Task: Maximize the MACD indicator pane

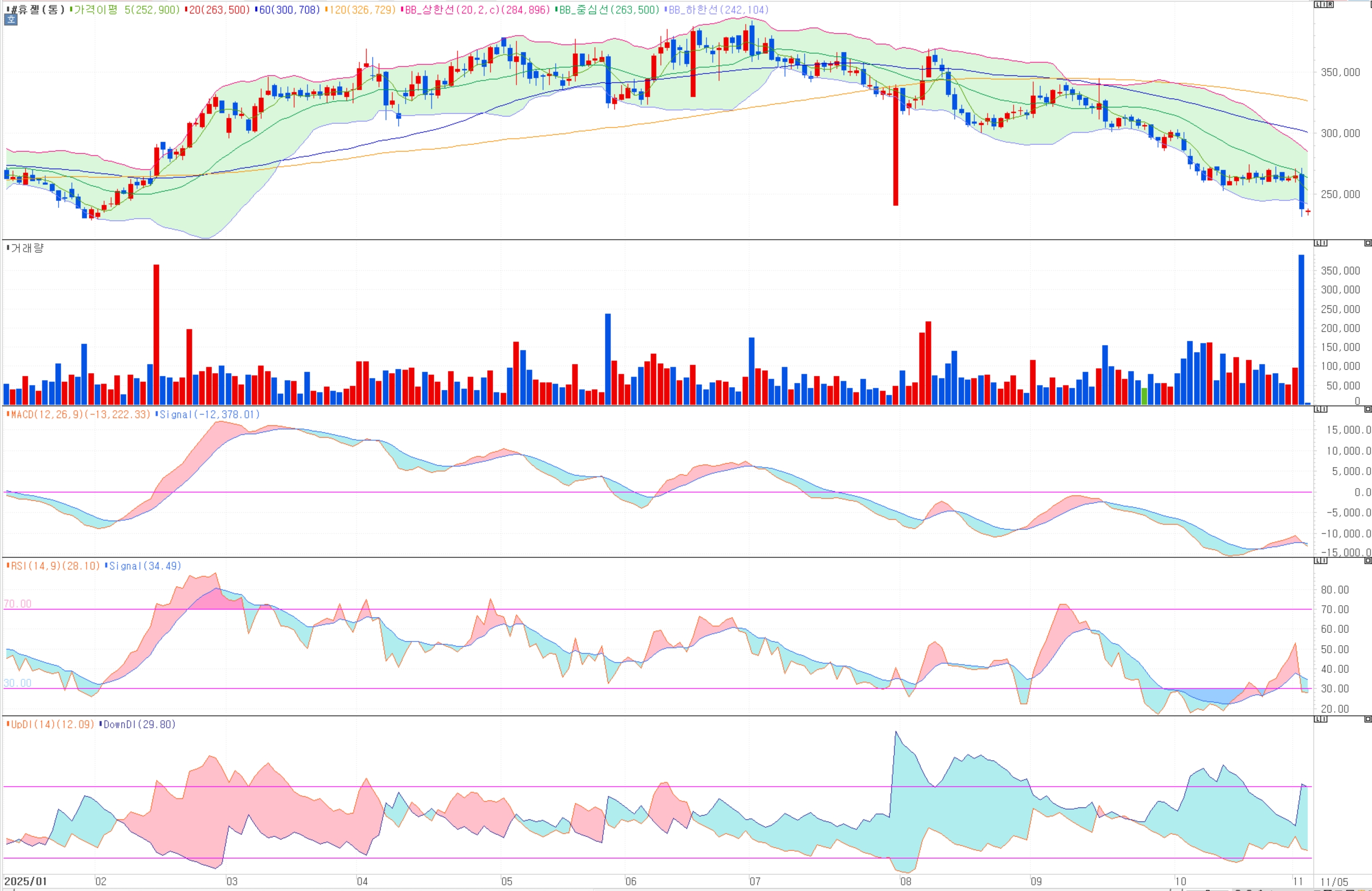Action: (x=1368, y=409)
